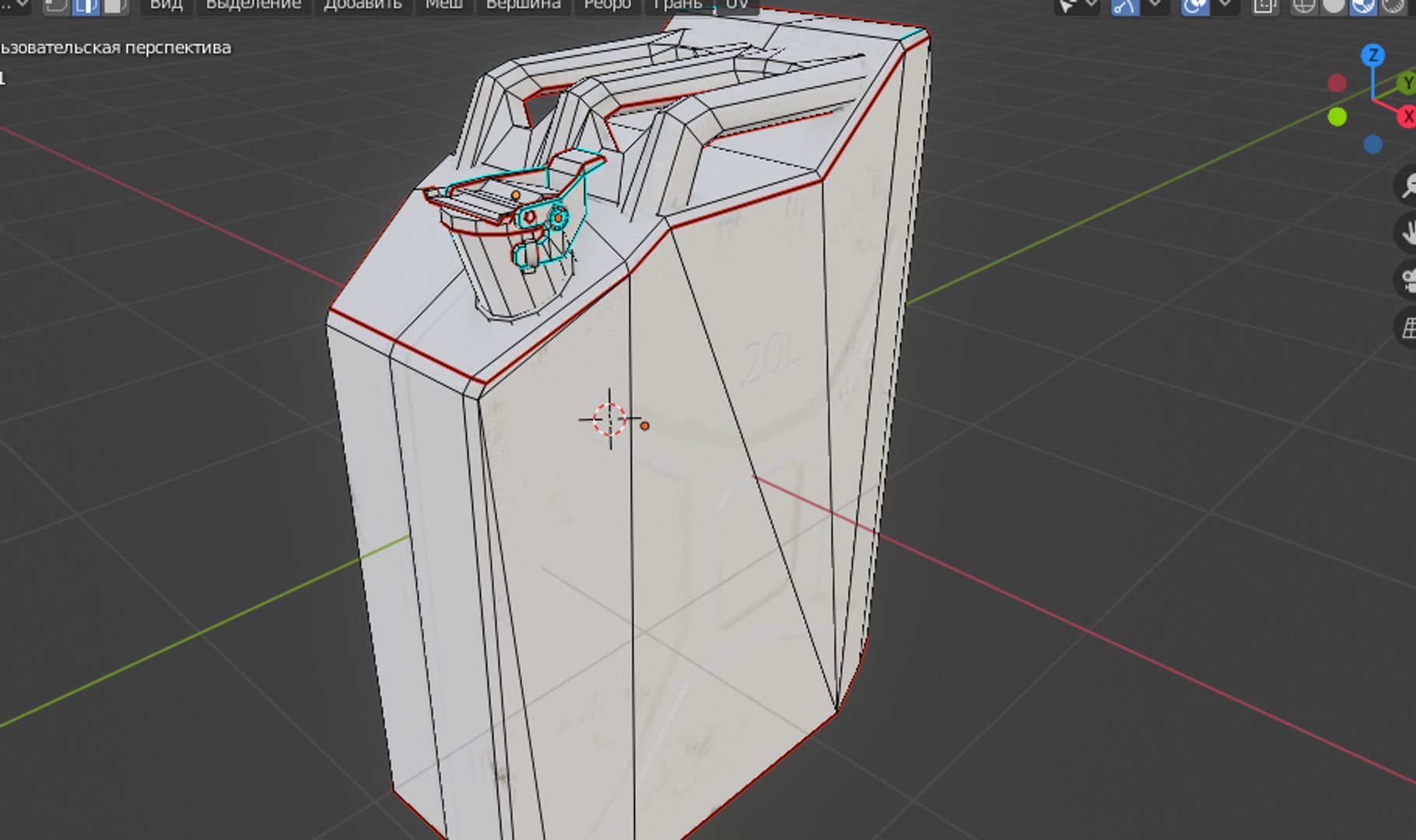Screen dimensions: 1416x840
Task: Open the Вид menu
Action: click(x=166, y=5)
